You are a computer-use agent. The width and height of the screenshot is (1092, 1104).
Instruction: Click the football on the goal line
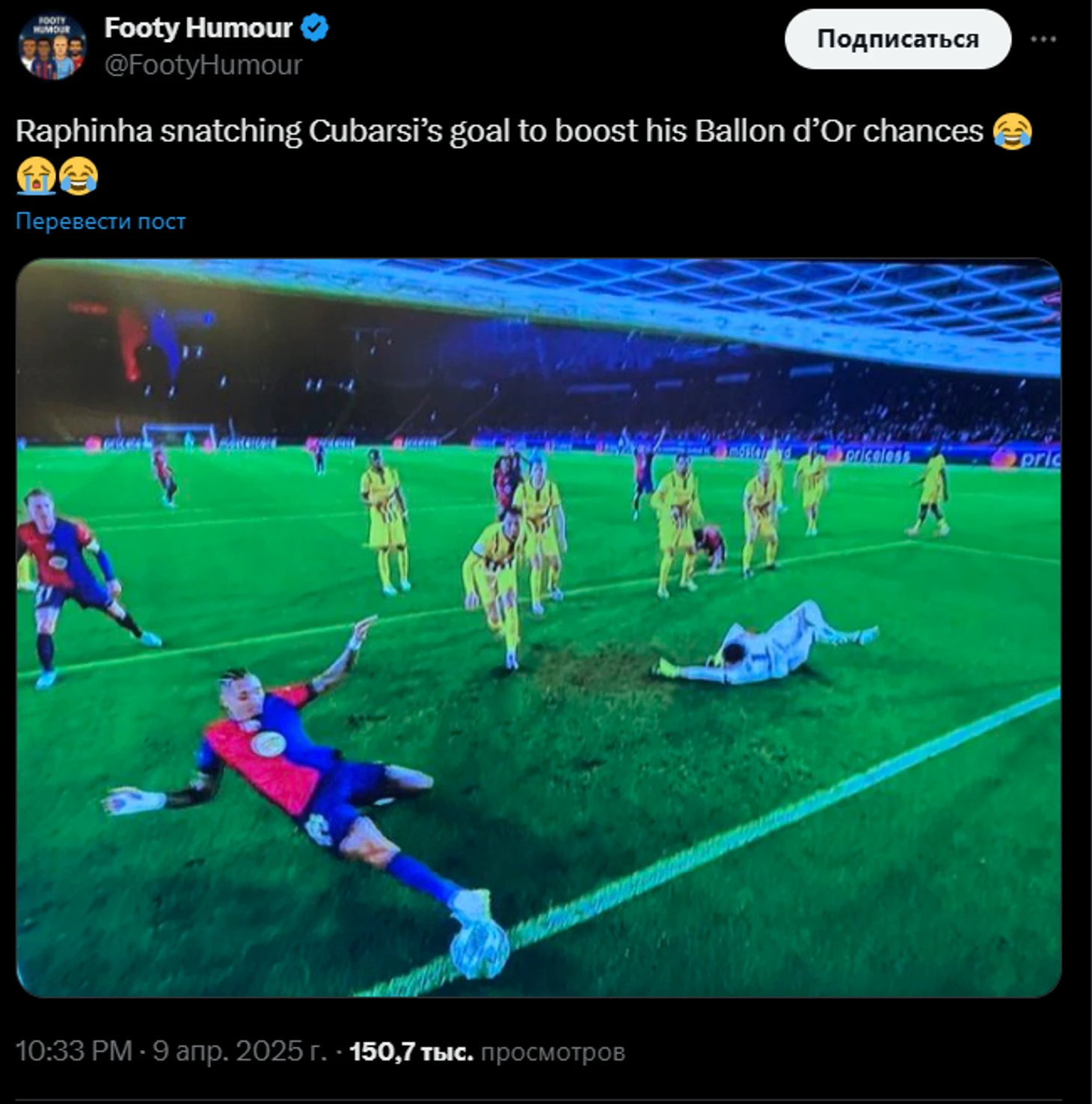[479, 950]
